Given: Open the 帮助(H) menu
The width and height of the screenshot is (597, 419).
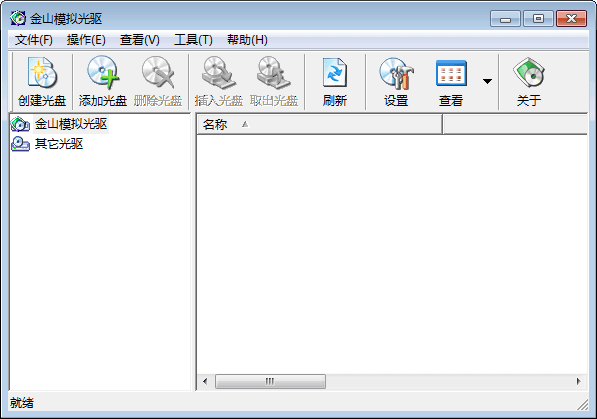Looking at the screenshot, I should click(x=247, y=40).
